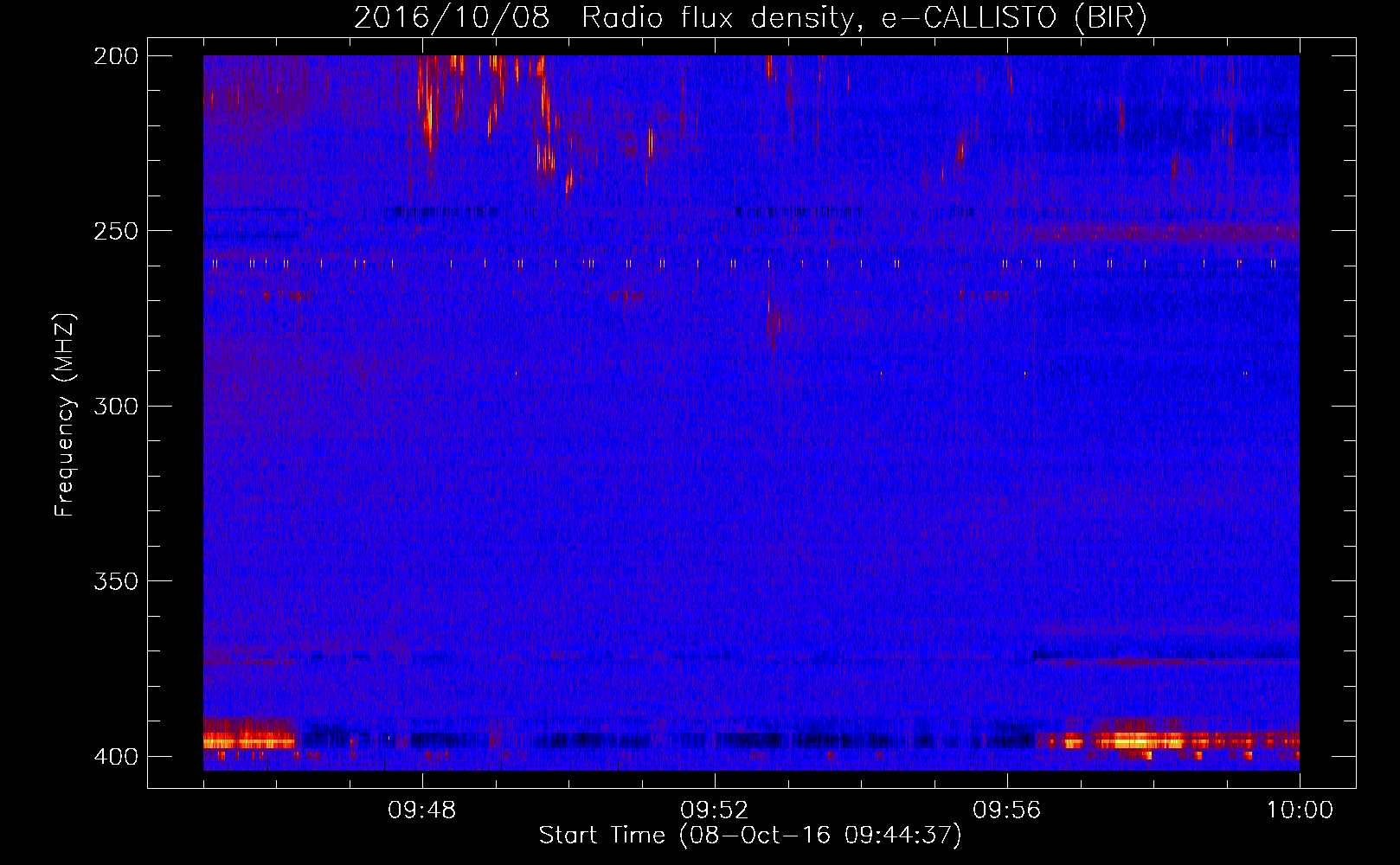The image size is (1400, 865).
Task: Click the 09:52 time tick label
Action: click(x=715, y=811)
